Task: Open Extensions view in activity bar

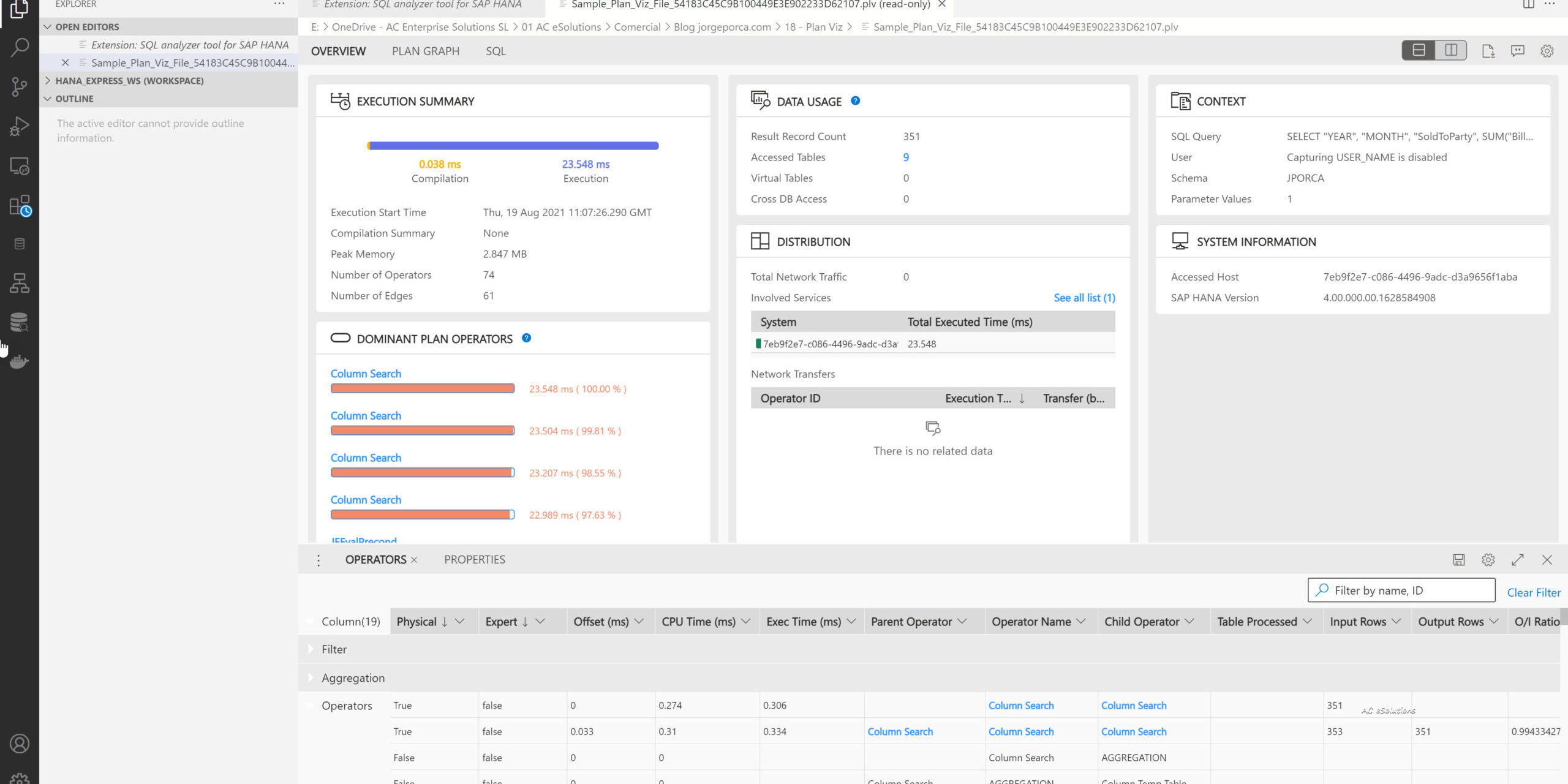Action: point(20,206)
